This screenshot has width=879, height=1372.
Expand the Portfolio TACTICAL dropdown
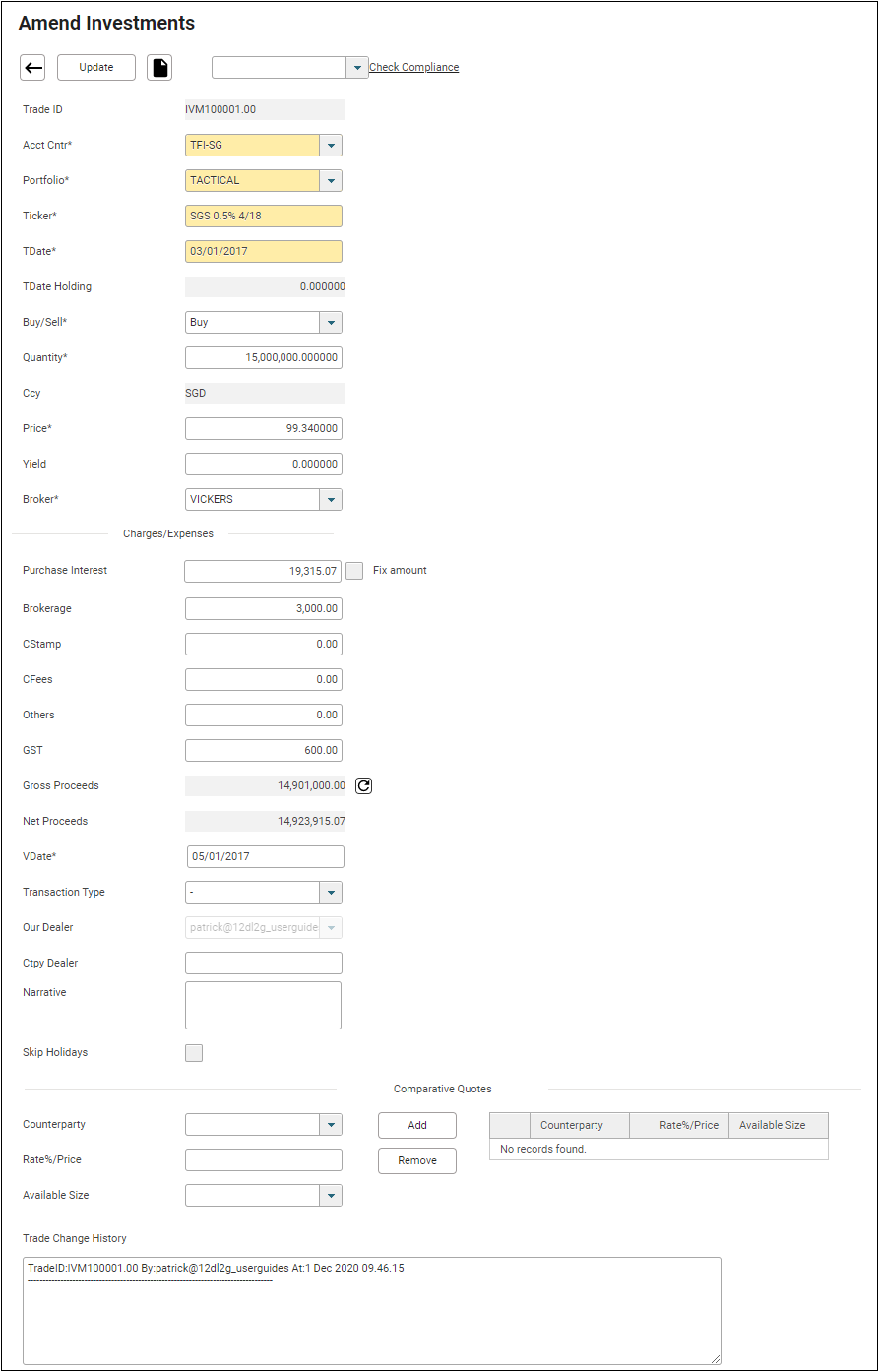tap(331, 181)
